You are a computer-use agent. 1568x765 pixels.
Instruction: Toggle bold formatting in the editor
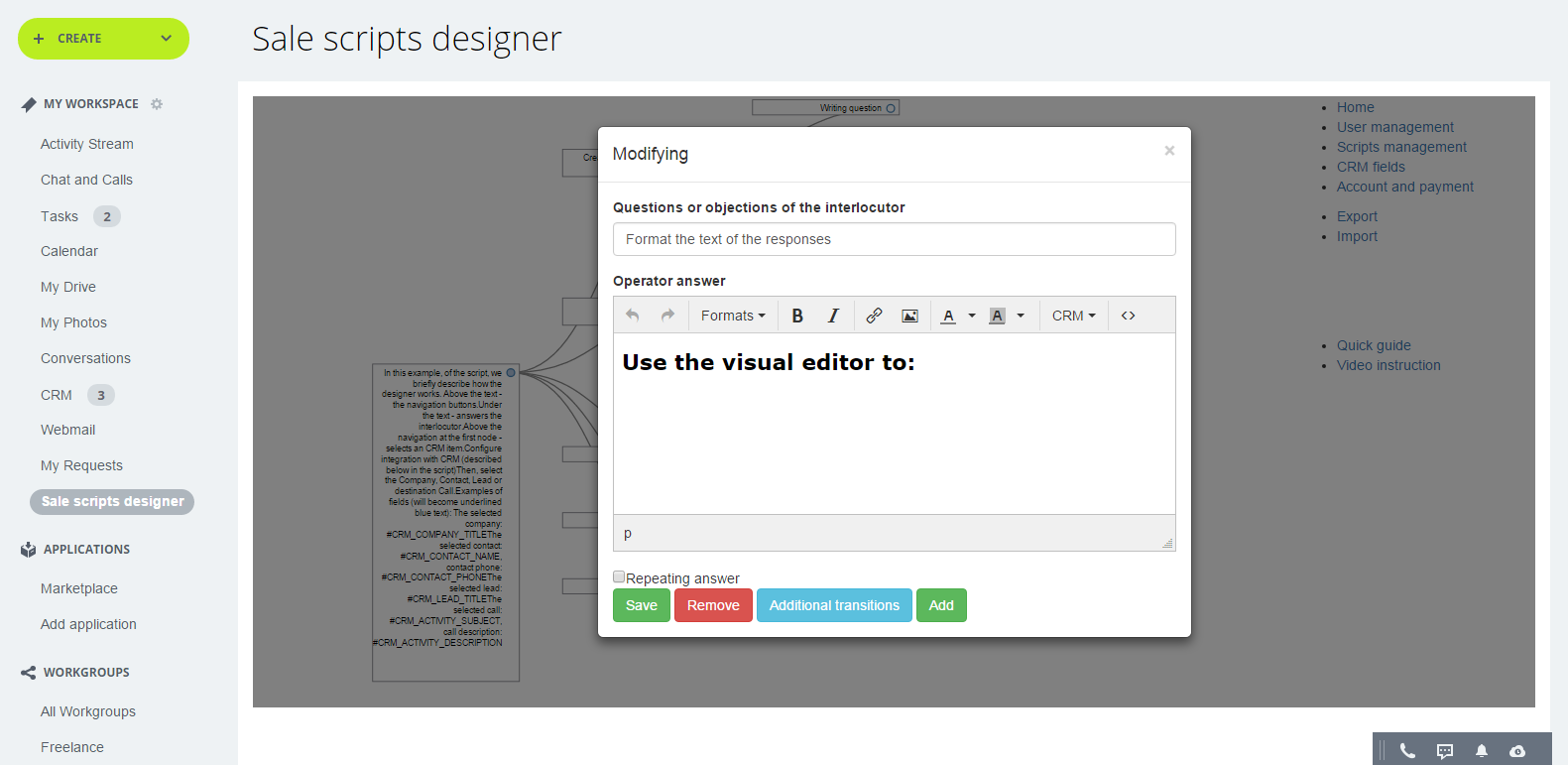pyautogui.click(x=797, y=316)
